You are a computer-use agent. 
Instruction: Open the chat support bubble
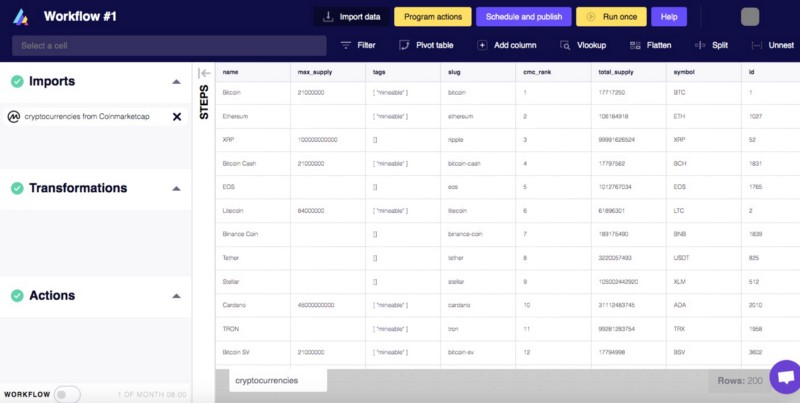click(786, 377)
